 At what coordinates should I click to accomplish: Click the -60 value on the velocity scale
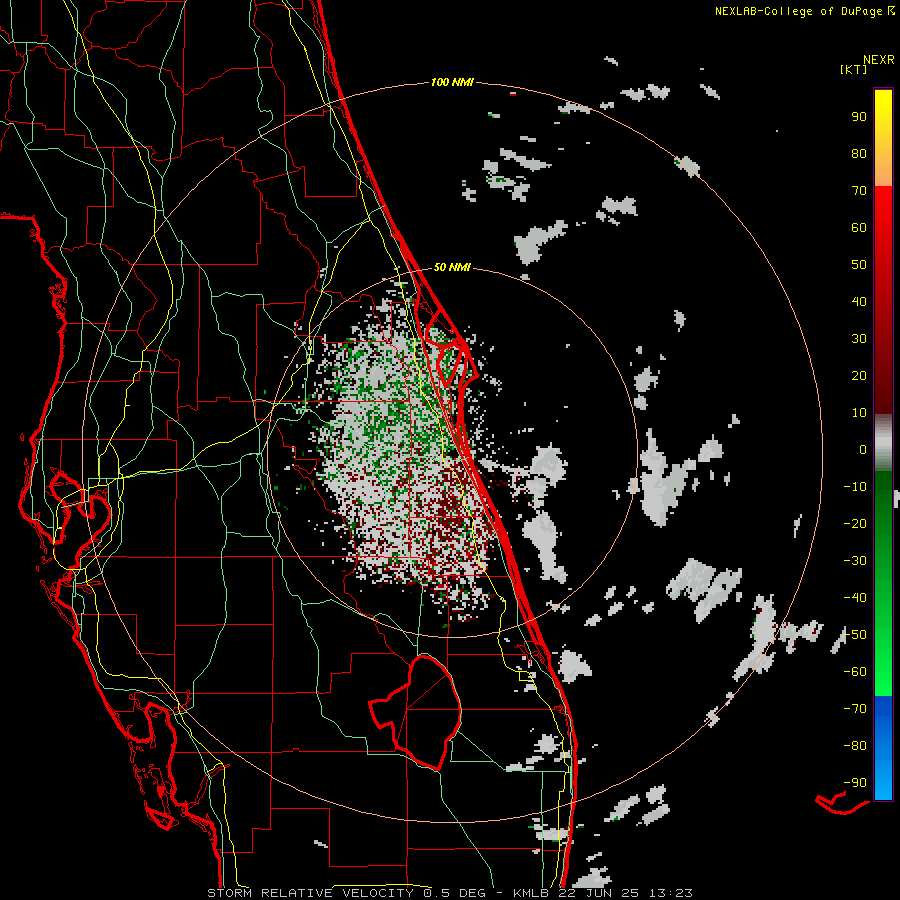click(855, 672)
